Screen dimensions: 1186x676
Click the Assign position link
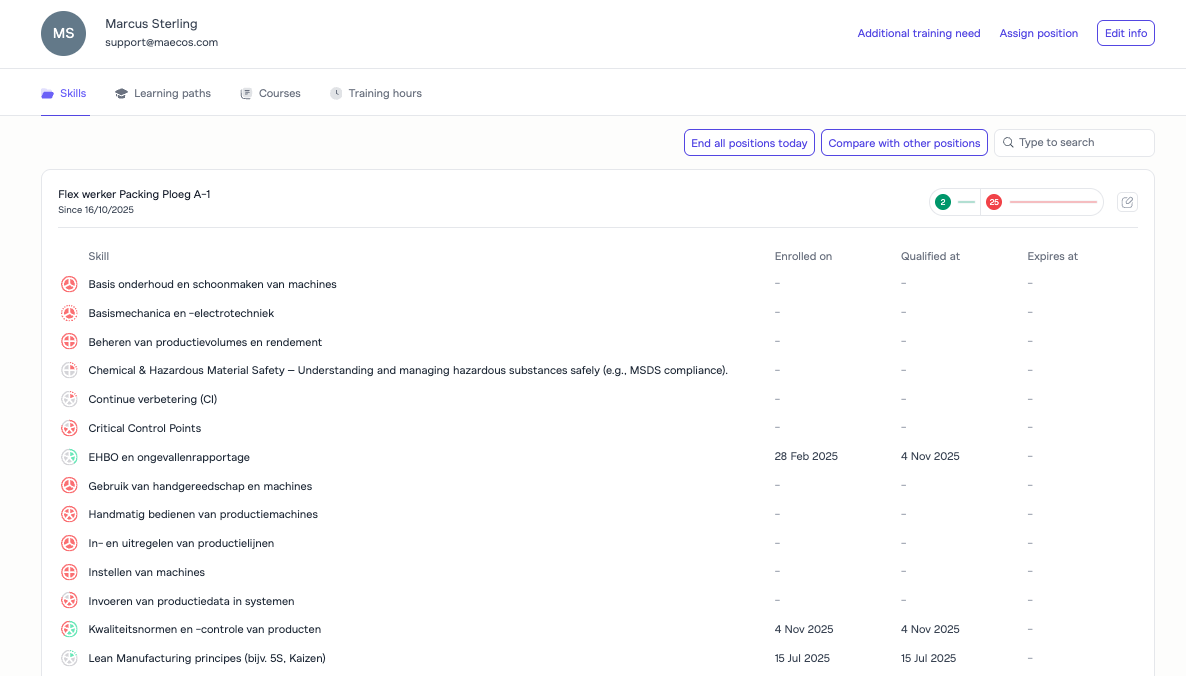tap(1038, 33)
